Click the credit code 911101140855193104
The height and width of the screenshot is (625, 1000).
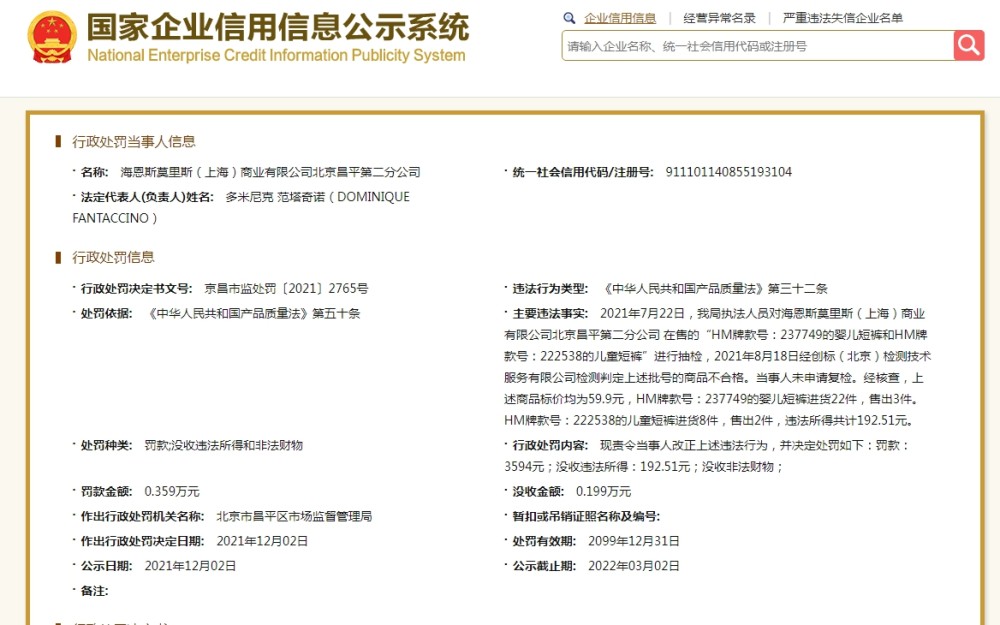(728, 172)
